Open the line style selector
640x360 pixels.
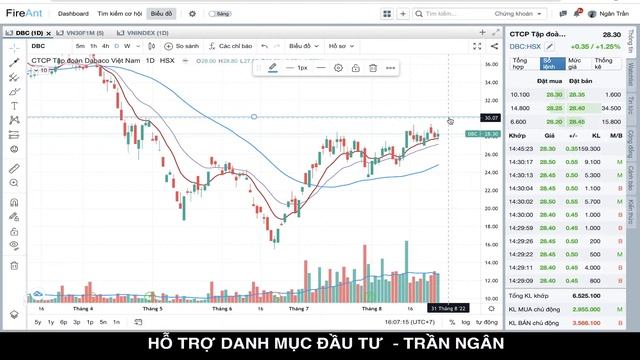pos(321,68)
